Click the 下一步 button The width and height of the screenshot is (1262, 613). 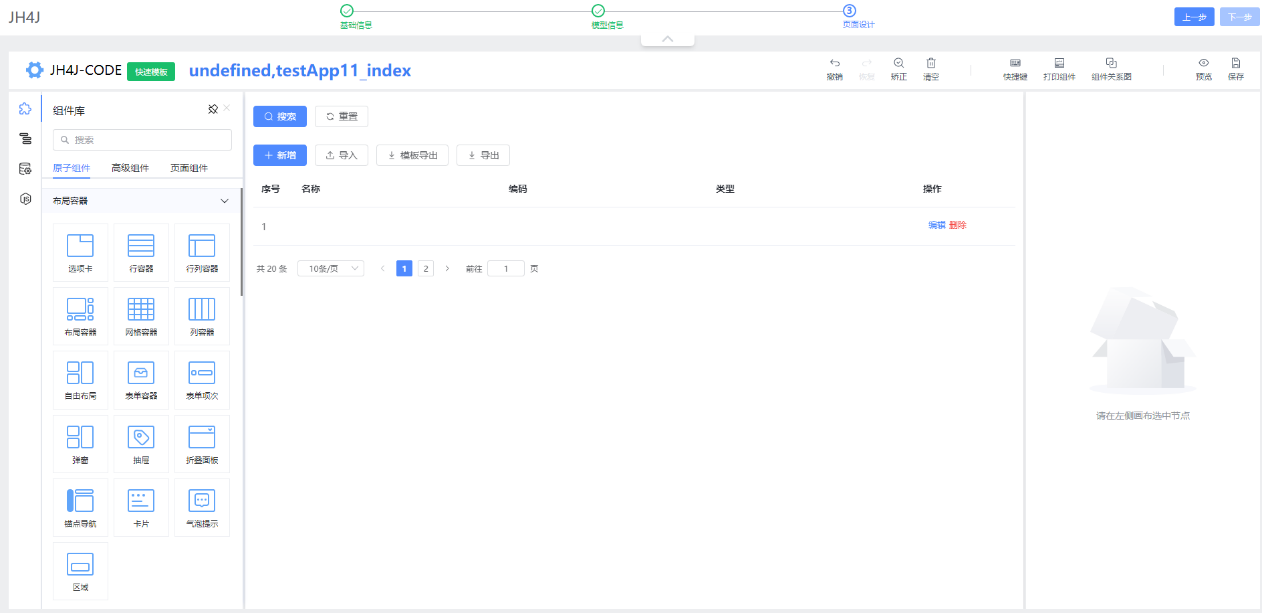1239,16
